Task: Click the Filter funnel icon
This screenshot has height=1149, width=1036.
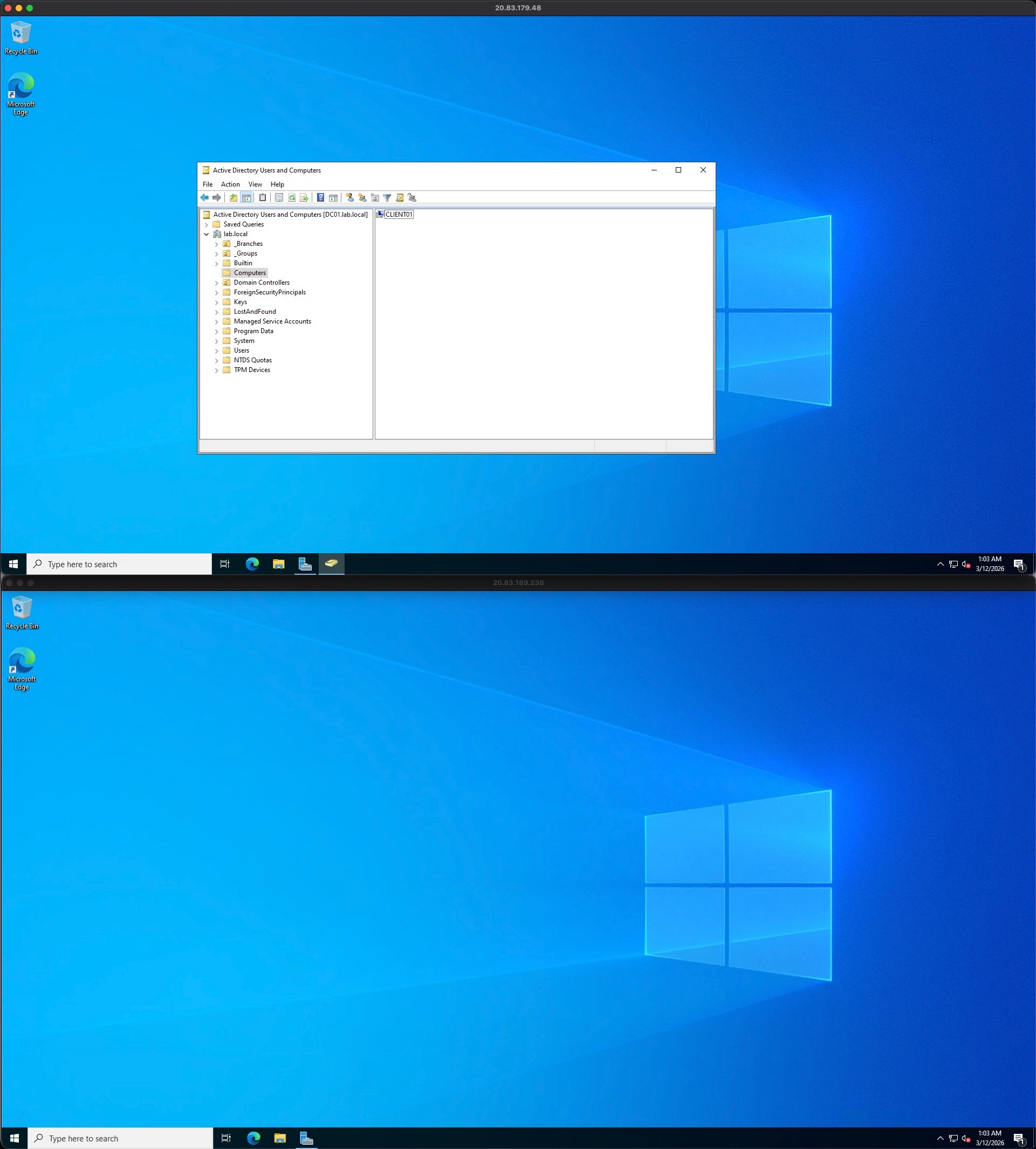Action: point(387,197)
